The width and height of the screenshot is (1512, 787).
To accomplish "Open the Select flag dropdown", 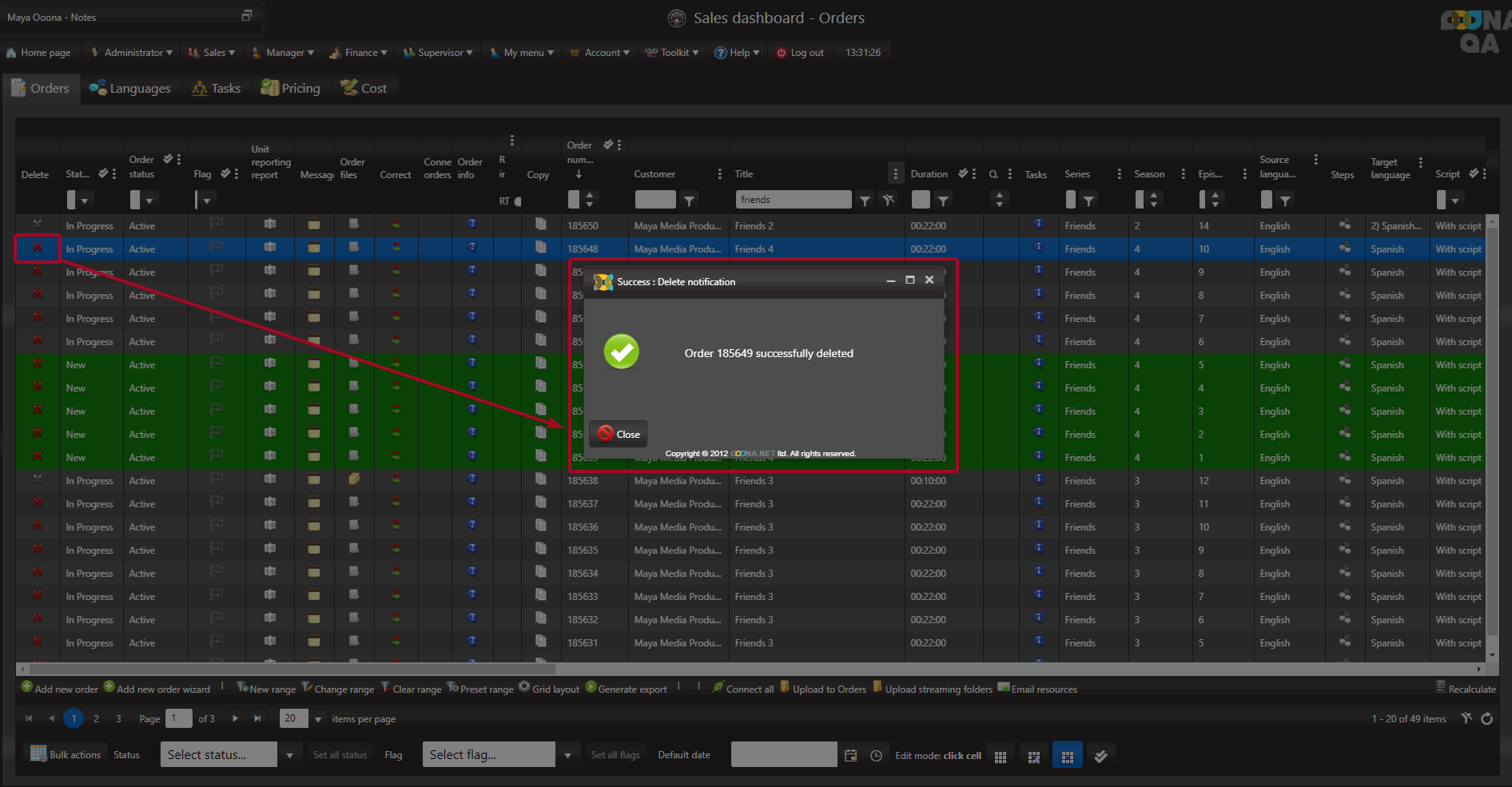I will 567,755.
